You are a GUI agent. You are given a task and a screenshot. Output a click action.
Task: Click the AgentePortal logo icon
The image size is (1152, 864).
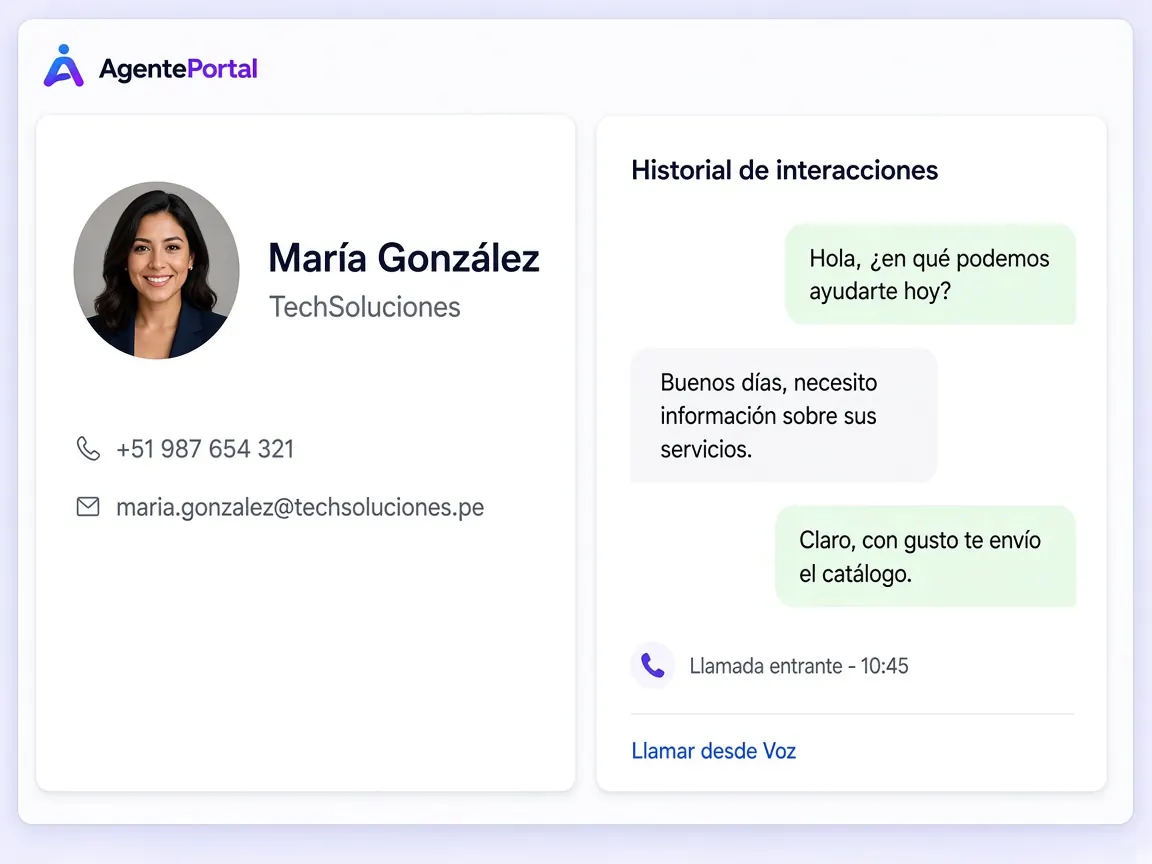(x=63, y=66)
